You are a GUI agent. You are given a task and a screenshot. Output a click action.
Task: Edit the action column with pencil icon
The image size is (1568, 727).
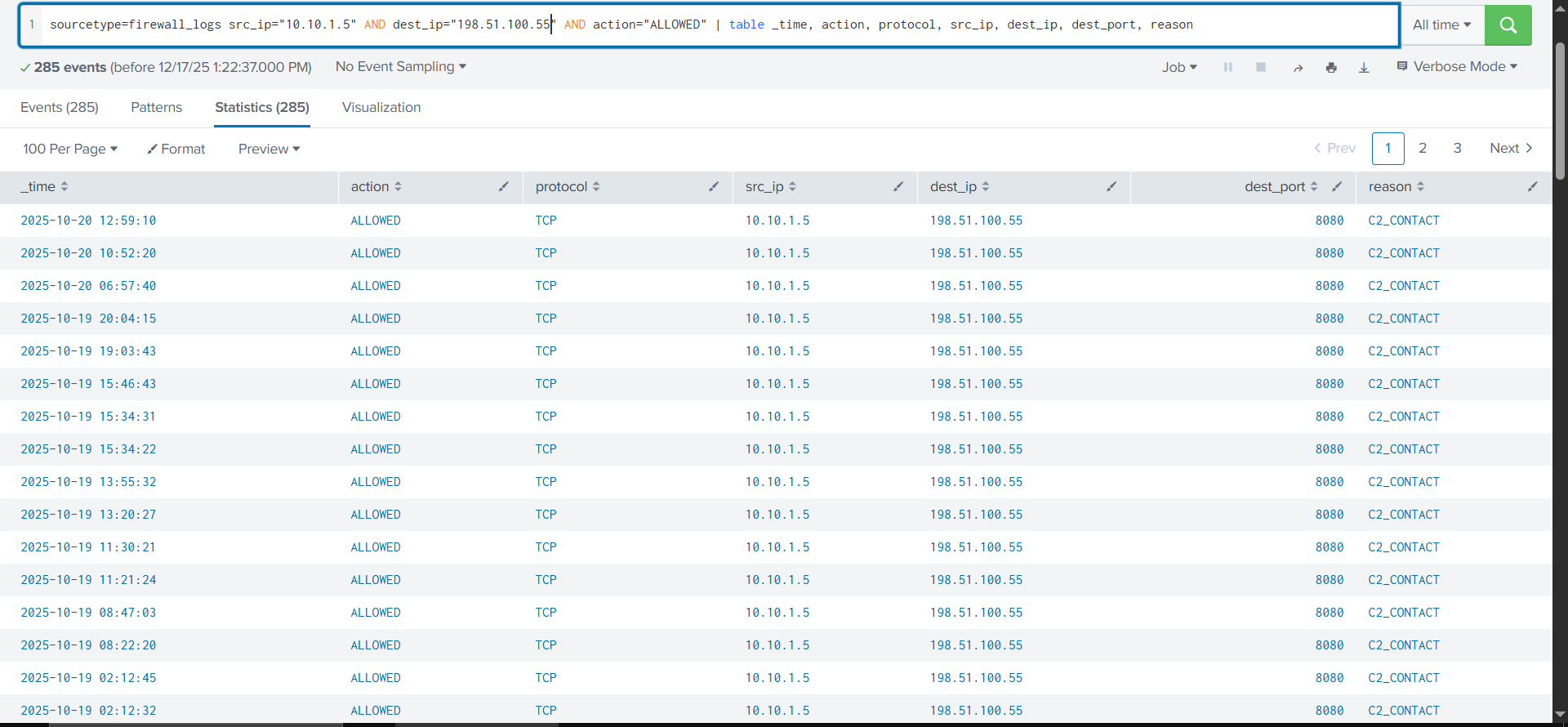(504, 187)
